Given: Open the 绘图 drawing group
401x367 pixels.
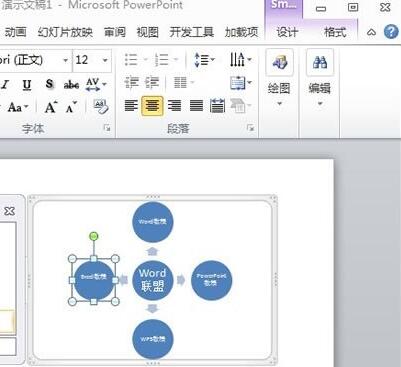Looking at the screenshot, I should (x=279, y=78).
